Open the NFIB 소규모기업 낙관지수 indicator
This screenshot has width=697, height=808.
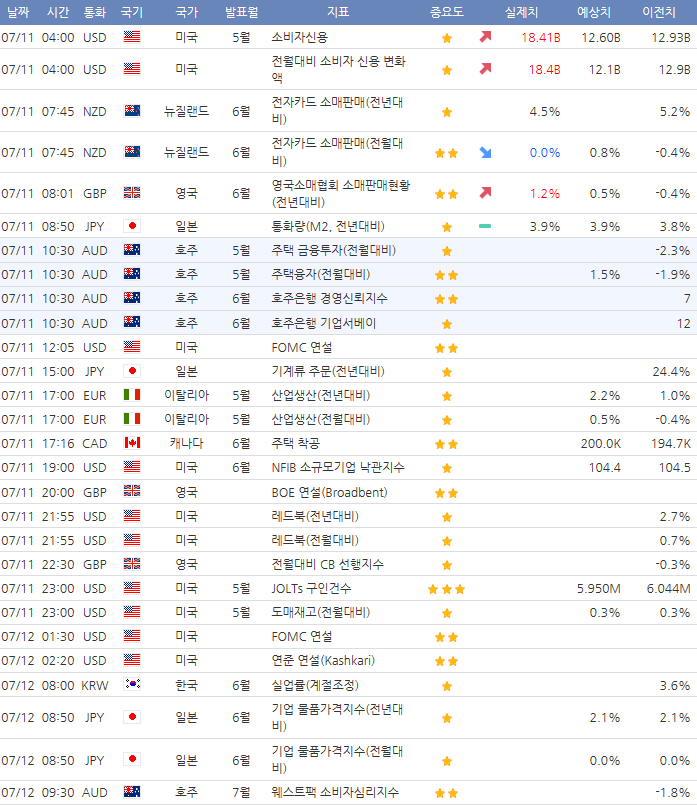tap(338, 467)
